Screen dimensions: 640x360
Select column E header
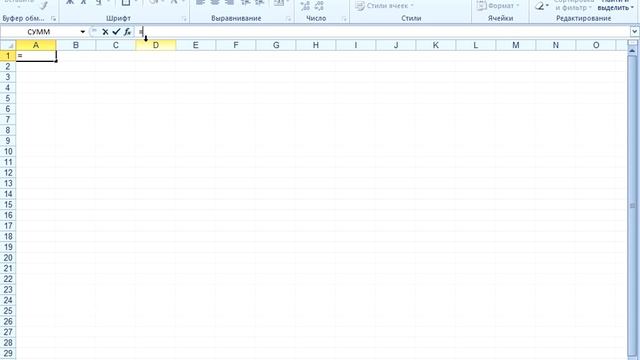coord(196,45)
